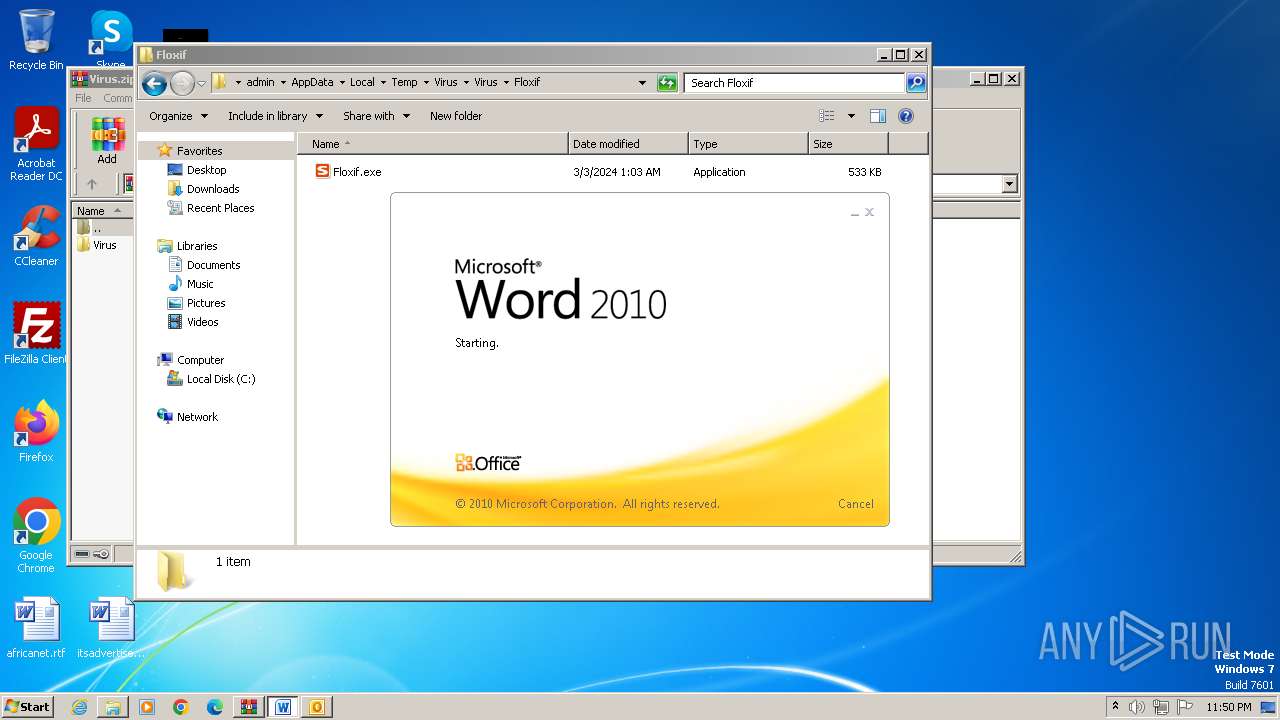This screenshot has width=1280, height=720.
Task: Open Internet Explorer from the taskbar
Action: pos(79,707)
